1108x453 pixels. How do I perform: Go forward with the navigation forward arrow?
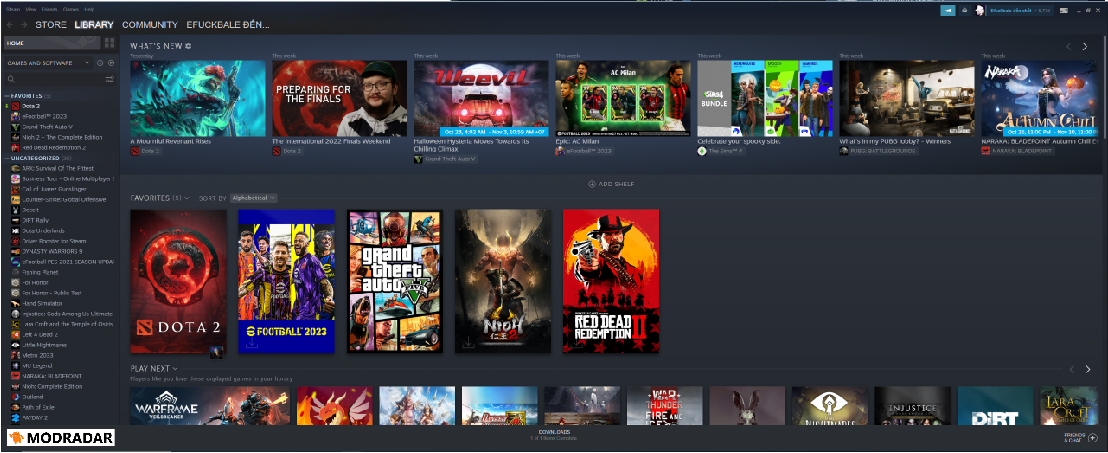[x=25, y=25]
